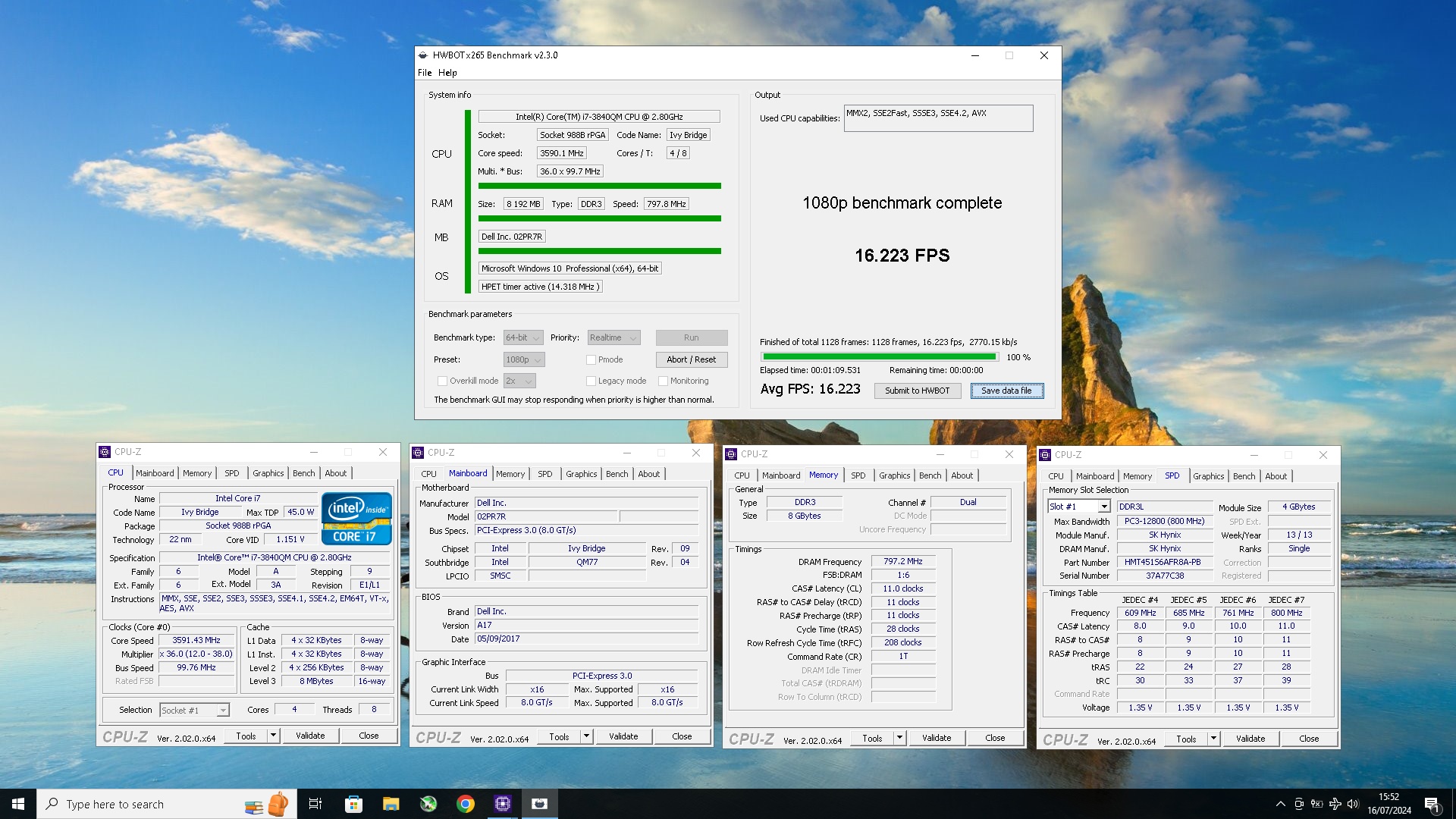1456x819 pixels.
Task: Open SPD tab in the Memory CPU-Z window
Action: click(x=858, y=475)
